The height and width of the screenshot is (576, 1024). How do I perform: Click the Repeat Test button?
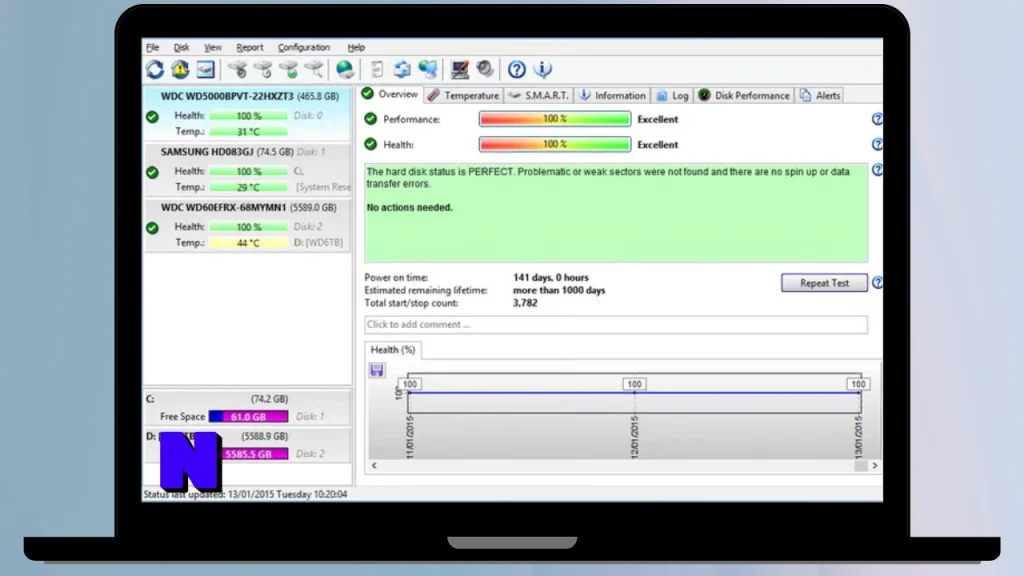[x=824, y=283]
